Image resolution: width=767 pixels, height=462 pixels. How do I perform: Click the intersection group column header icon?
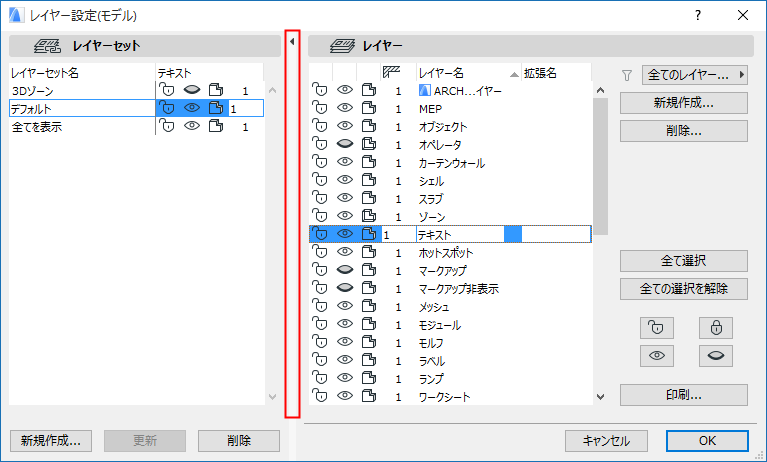pyautogui.click(x=392, y=73)
